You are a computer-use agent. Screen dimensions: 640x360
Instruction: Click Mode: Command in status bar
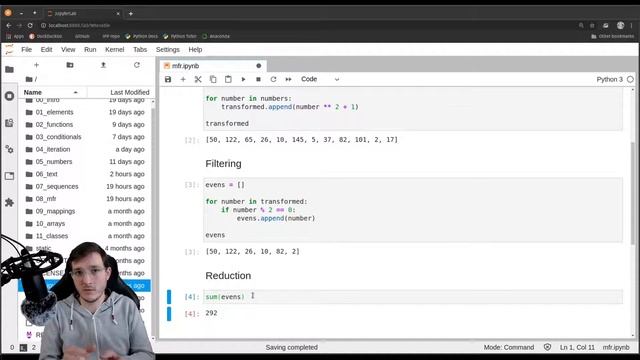509,347
